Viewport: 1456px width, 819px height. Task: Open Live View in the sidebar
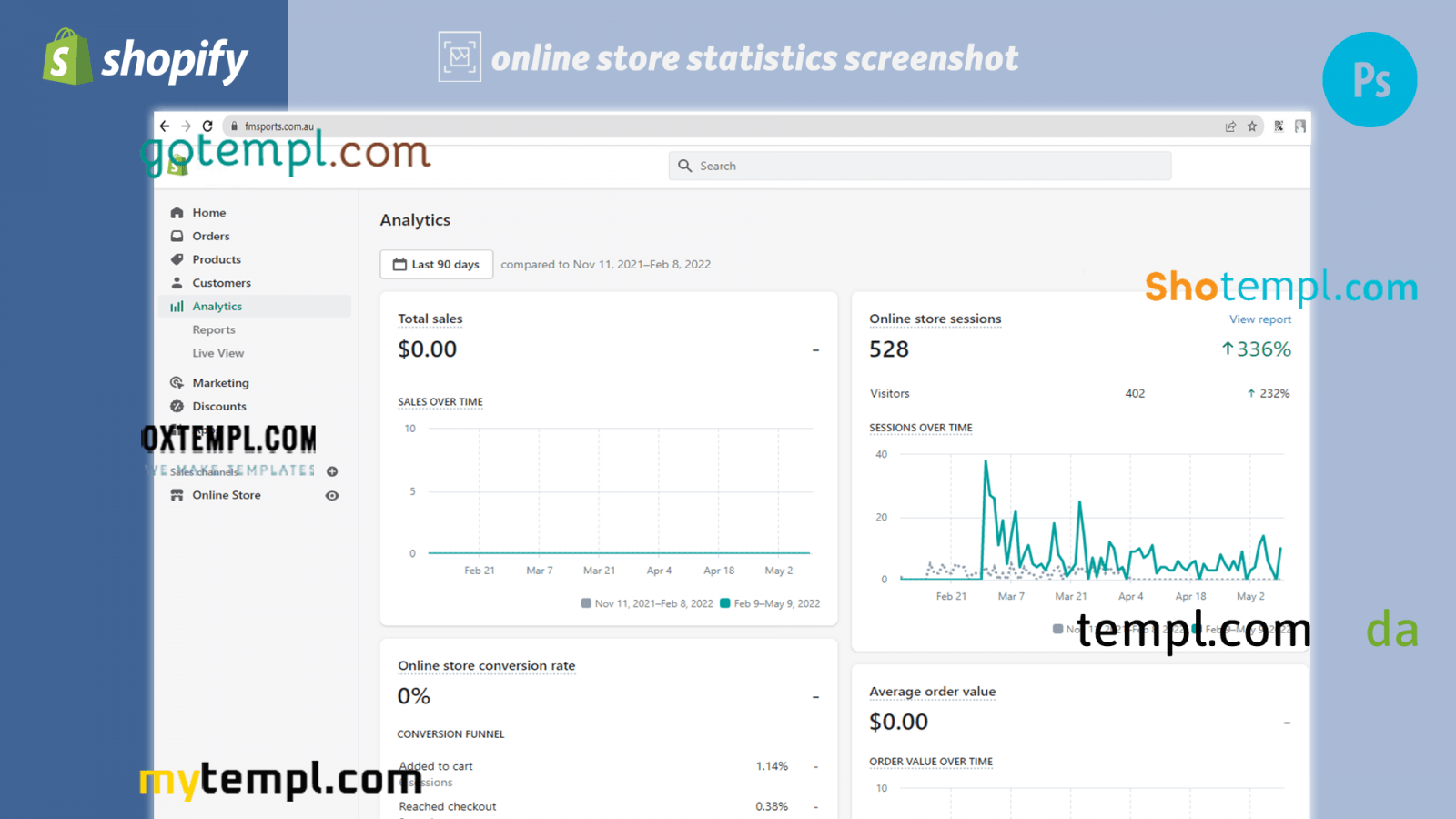point(218,353)
